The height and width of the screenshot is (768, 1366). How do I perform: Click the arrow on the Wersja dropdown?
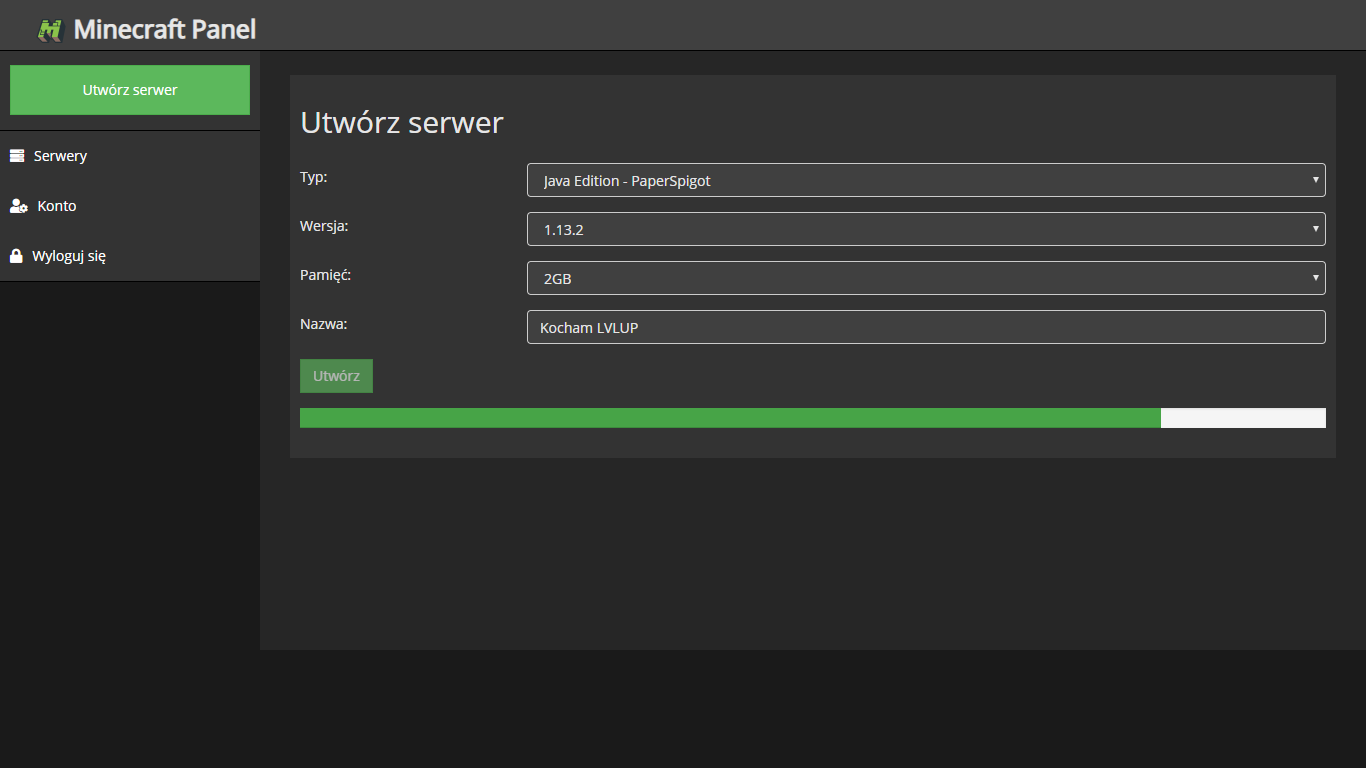pyautogui.click(x=1315, y=229)
